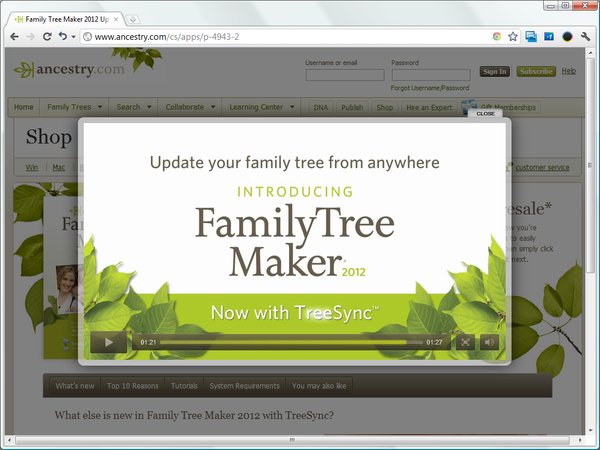Click the Username or email field
This screenshot has width=600, height=450.
pyautogui.click(x=345, y=75)
